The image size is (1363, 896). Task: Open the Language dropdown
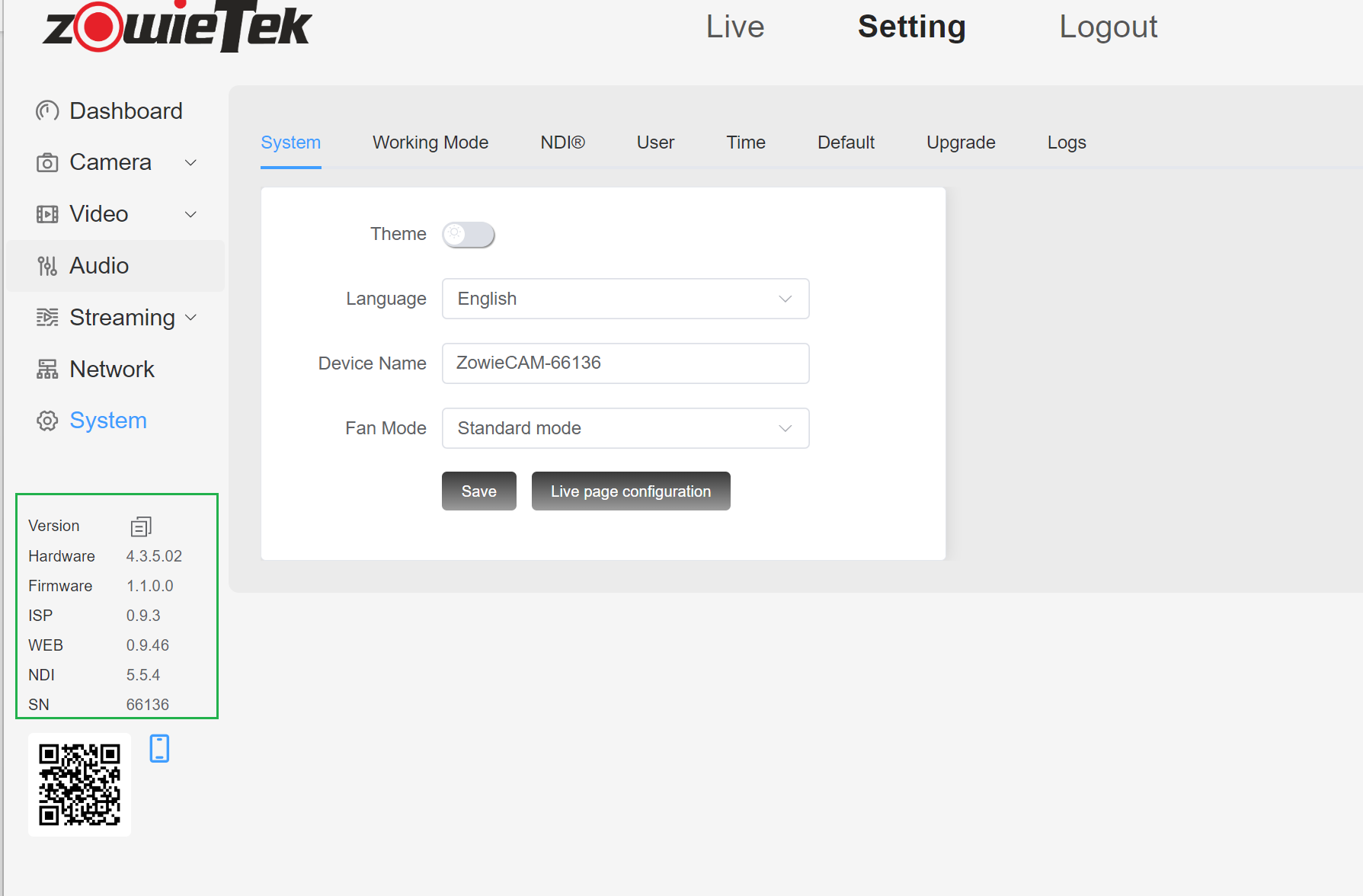click(x=625, y=299)
